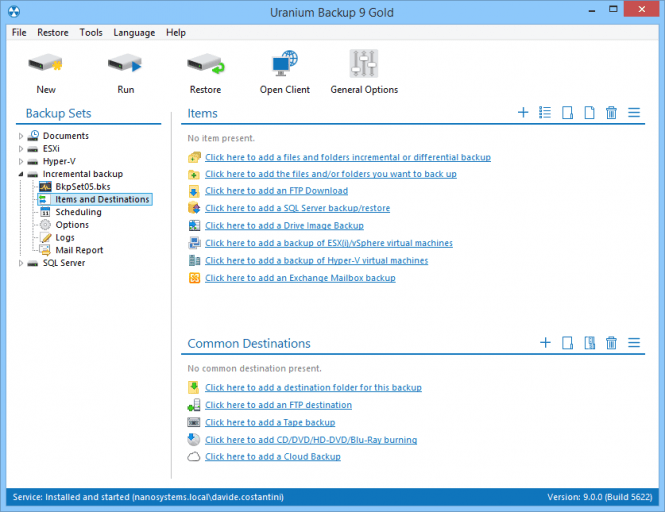This screenshot has width=665, height=512.
Task: Click the Uranium Backup app icon in title bar
Action: tap(14, 11)
